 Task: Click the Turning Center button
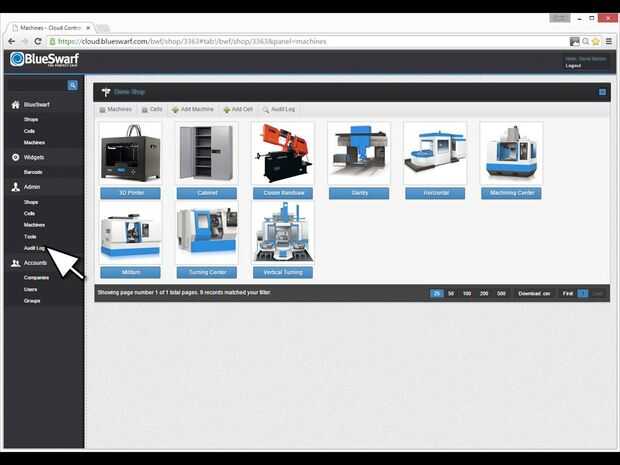(x=207, y=272)
